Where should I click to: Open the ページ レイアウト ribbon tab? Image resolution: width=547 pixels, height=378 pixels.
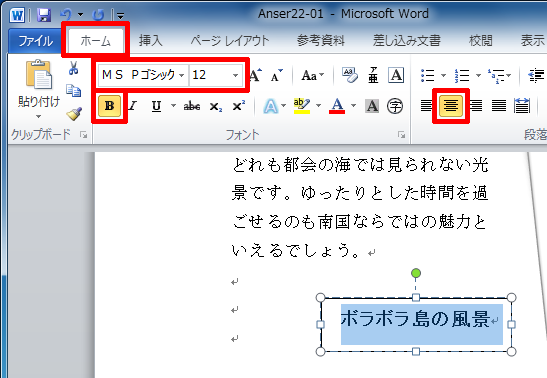pos(230,40)
